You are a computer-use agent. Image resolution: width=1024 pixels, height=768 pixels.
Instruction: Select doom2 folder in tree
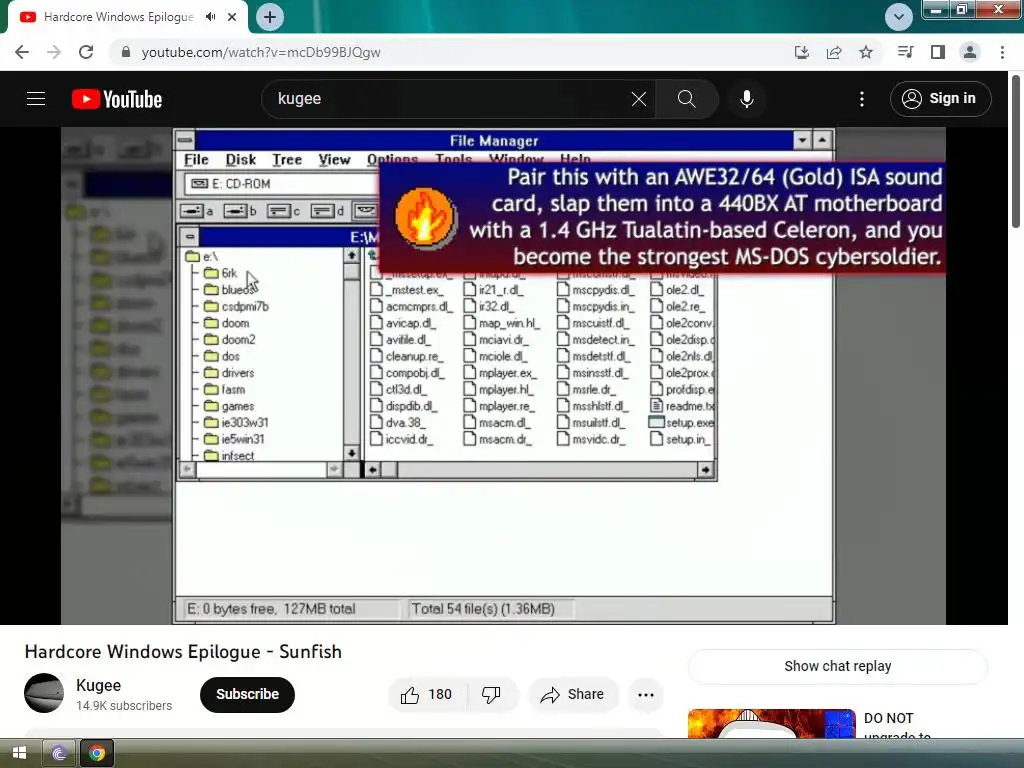[x=229, y=340]
